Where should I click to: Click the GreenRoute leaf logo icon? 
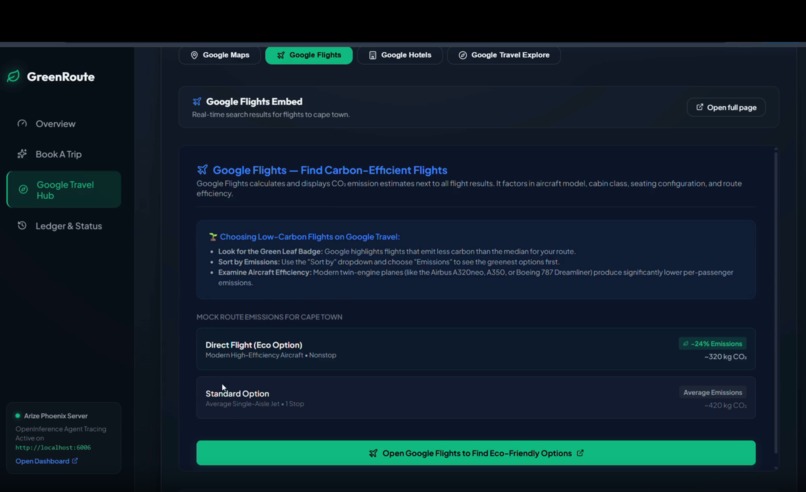click(x=13, y=77)
